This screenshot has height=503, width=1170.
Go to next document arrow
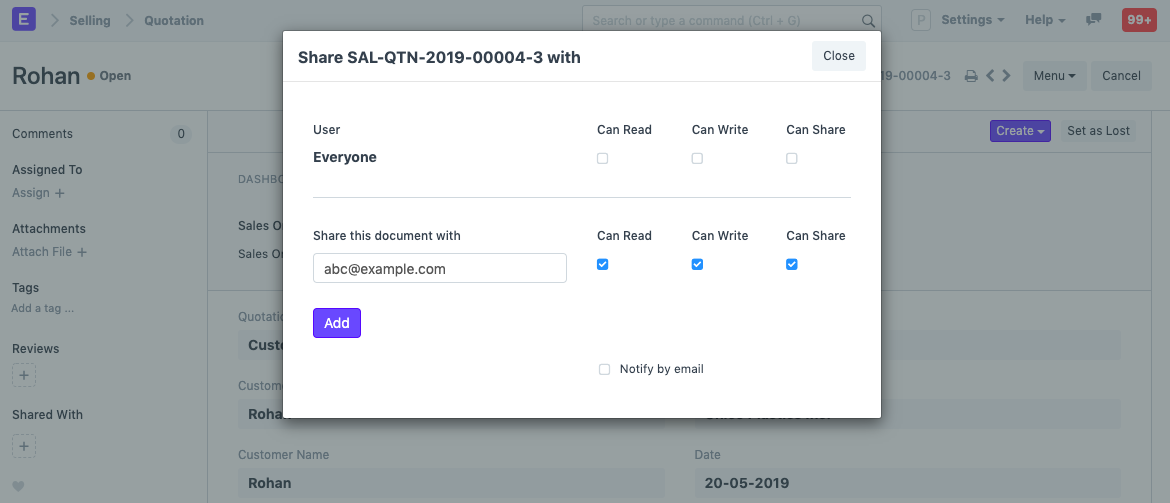point(1006,76)
